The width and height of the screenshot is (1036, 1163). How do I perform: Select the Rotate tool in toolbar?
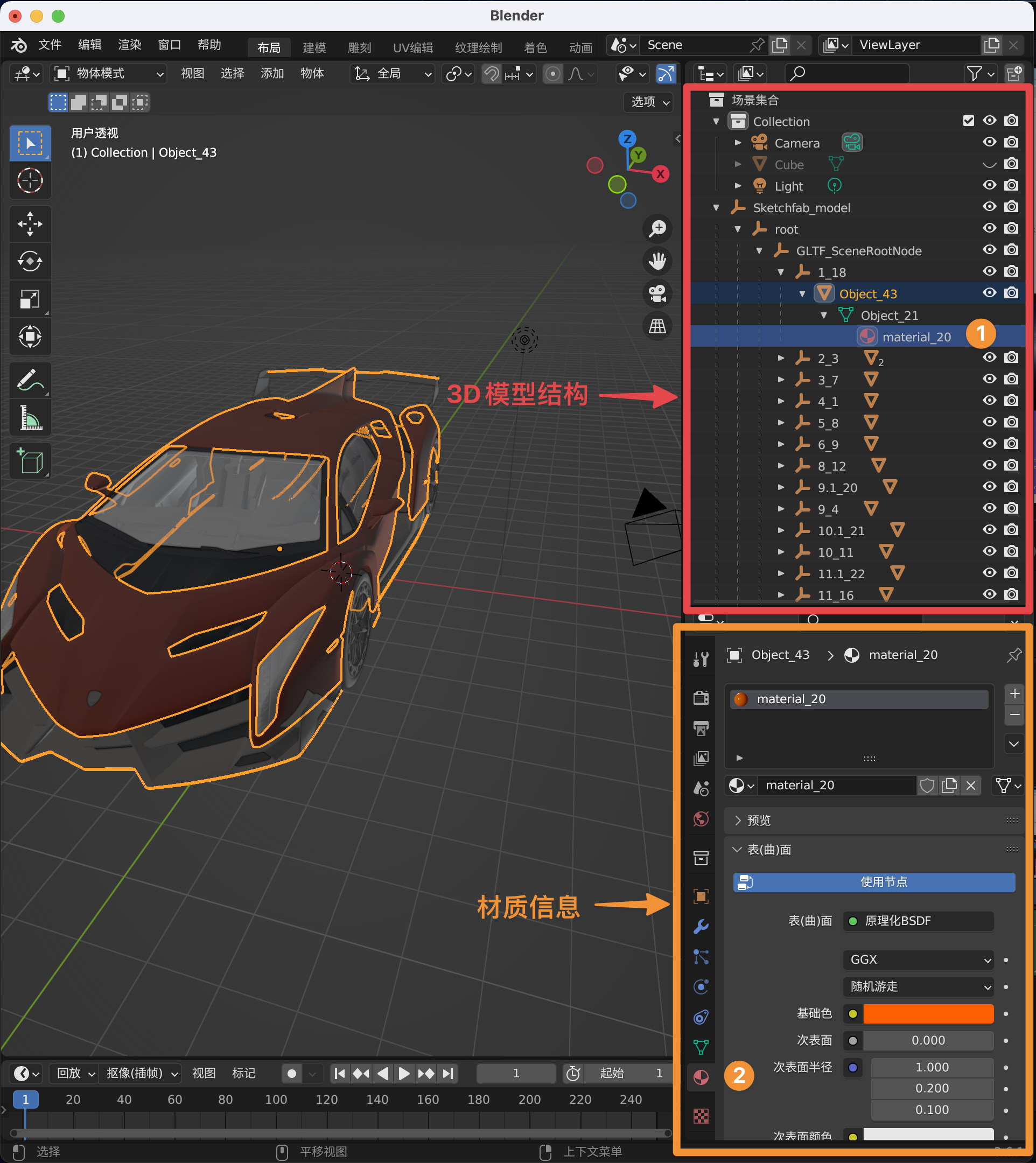pyautogui.click(x=30, y=261)
